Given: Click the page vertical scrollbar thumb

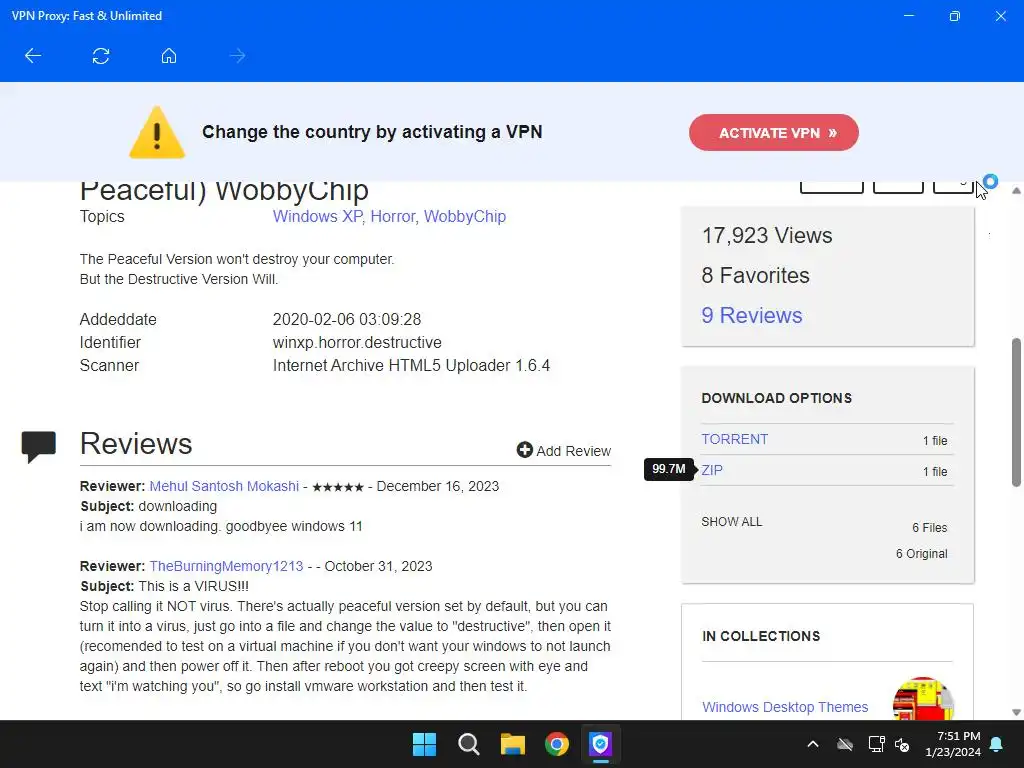Looking at the screenshot, I should pos(1016,413).
